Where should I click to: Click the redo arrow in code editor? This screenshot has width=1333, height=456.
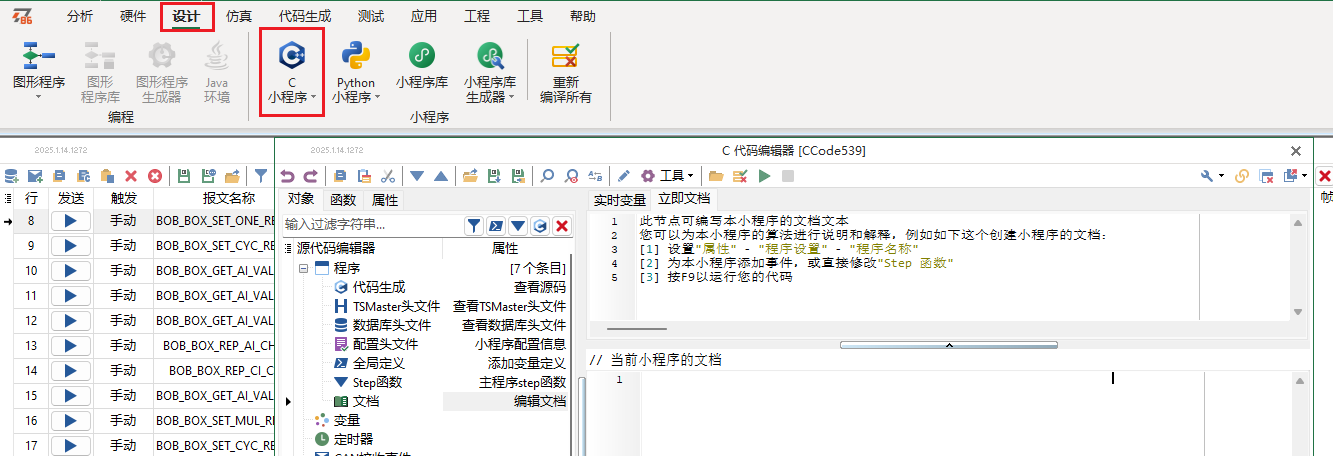310,176
